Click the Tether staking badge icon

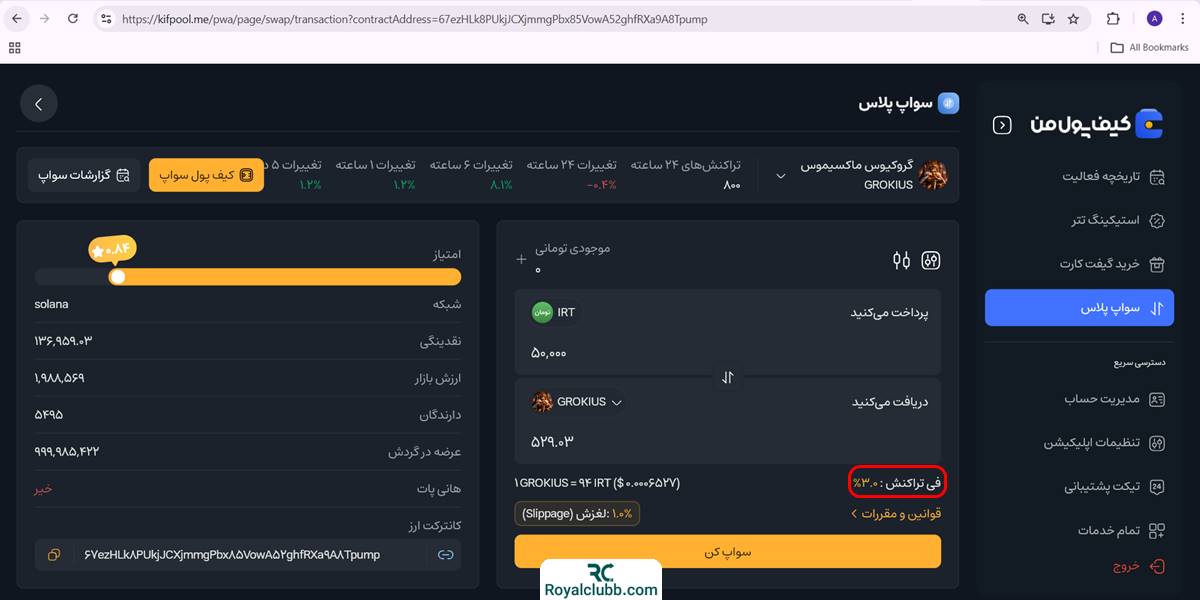[x=1157, y=220]
